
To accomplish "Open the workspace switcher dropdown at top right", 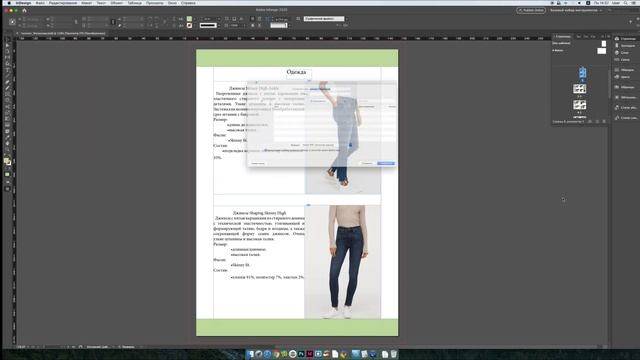I will tap(576, 10).
